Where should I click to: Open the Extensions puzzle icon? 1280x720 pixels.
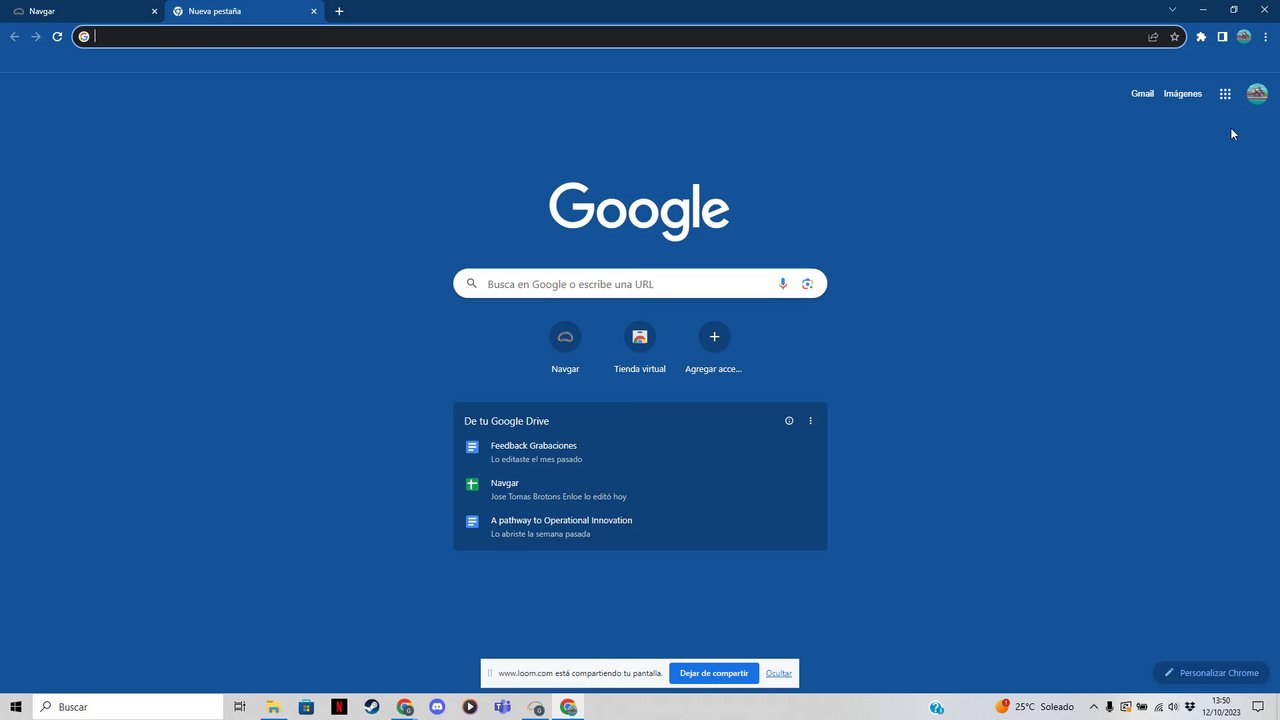click(1201, 37)
